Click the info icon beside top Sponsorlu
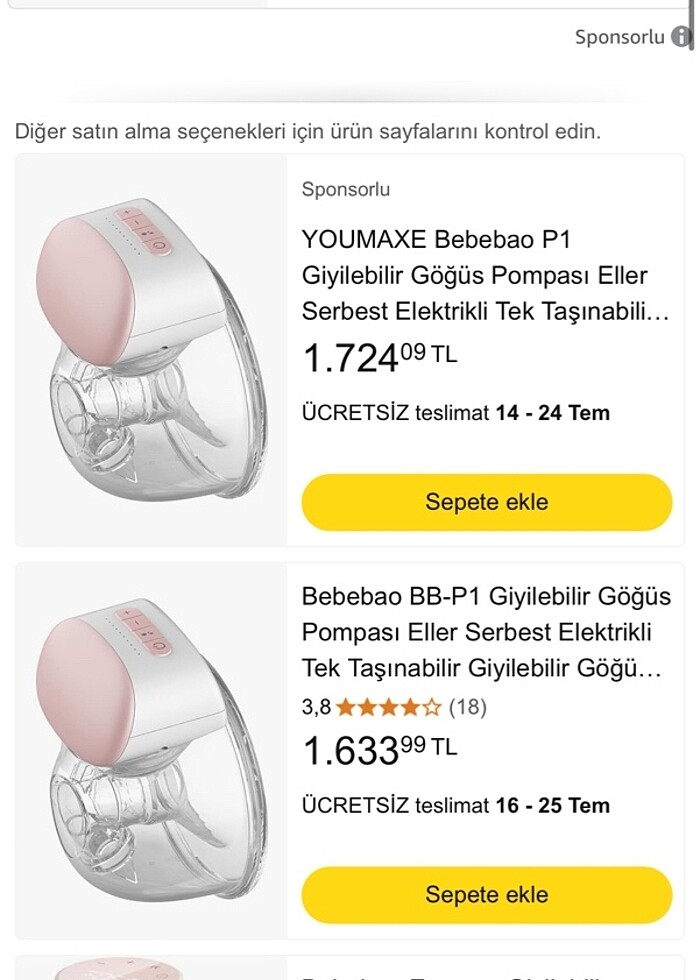 point(682,37)
